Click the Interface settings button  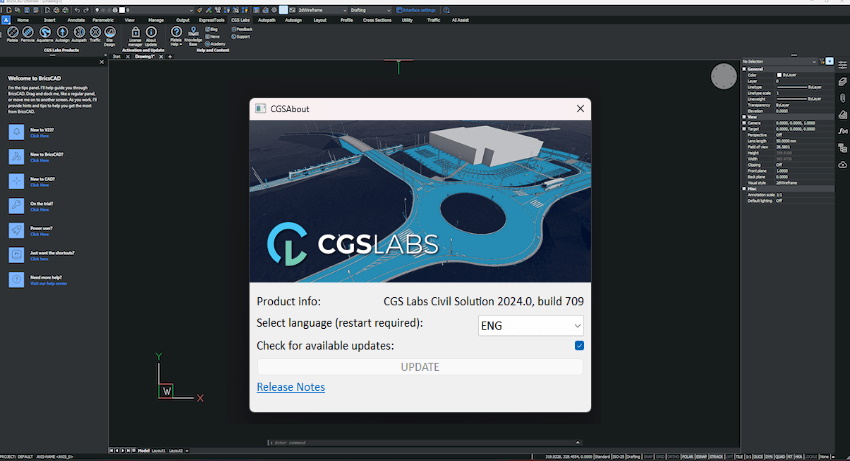(416, 10)
